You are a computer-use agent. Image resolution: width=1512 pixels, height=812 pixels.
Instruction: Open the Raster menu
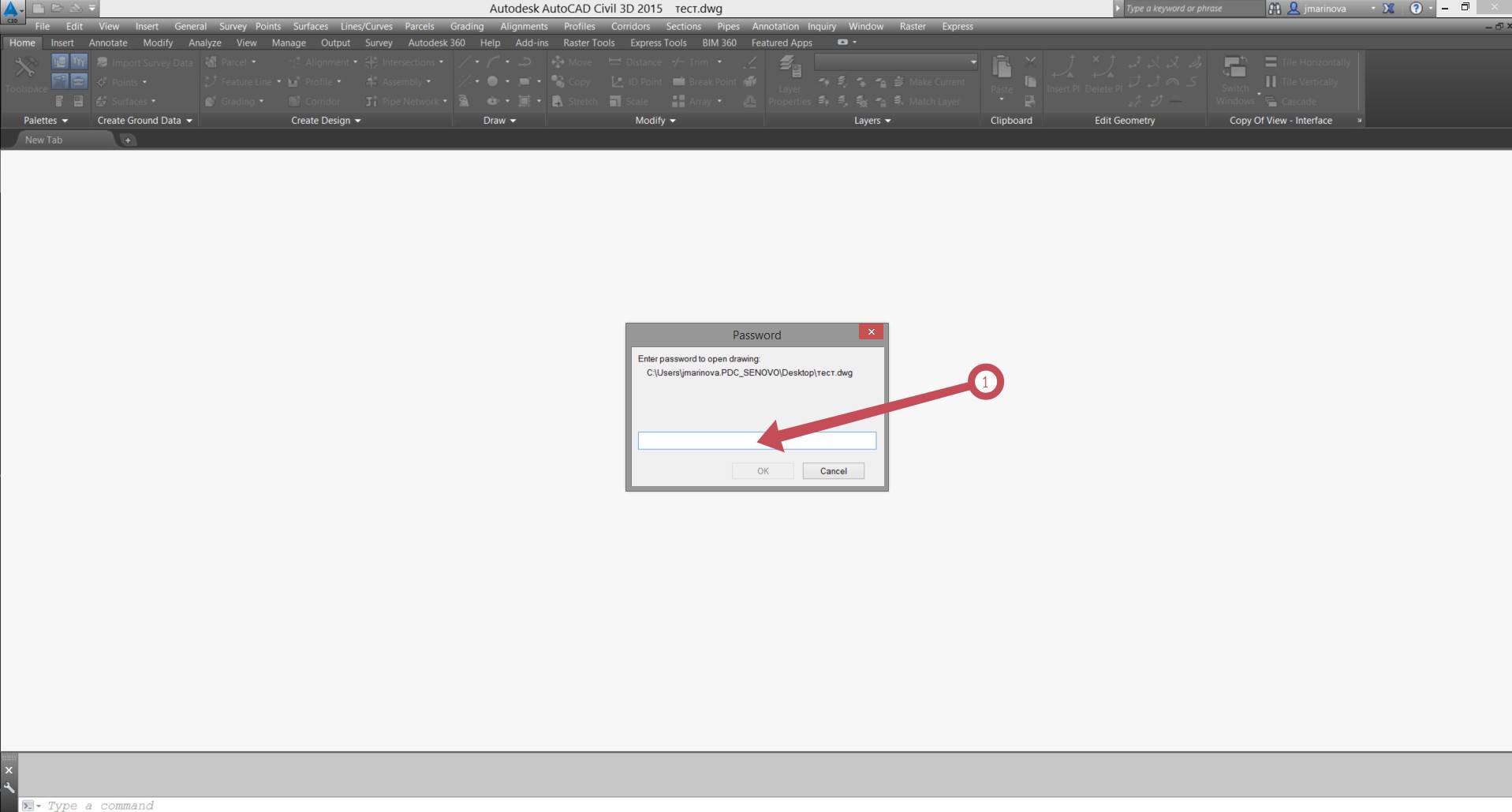click(913, 26)
